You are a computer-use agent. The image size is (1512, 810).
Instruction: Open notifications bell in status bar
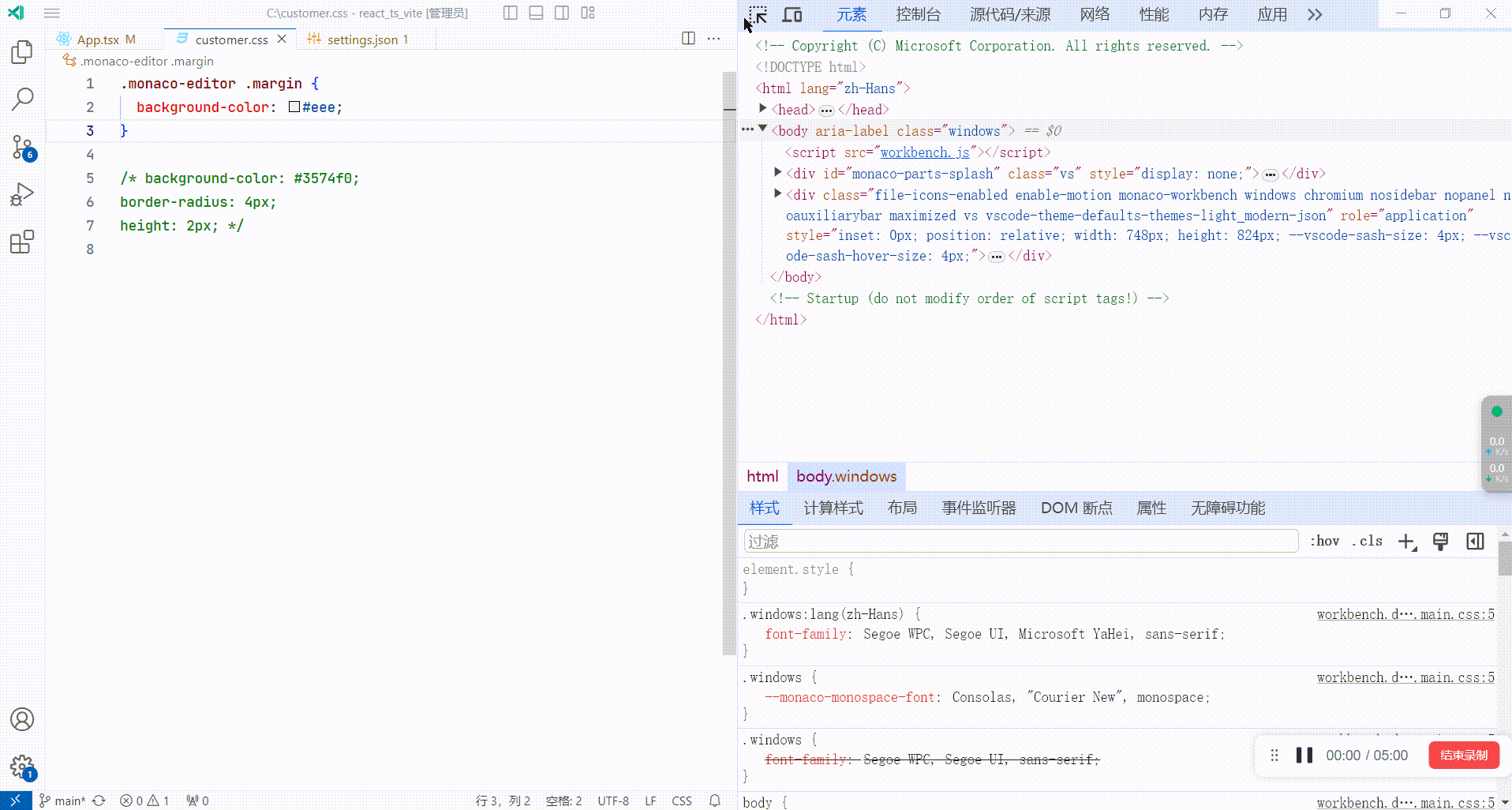[x=715, y=801]
